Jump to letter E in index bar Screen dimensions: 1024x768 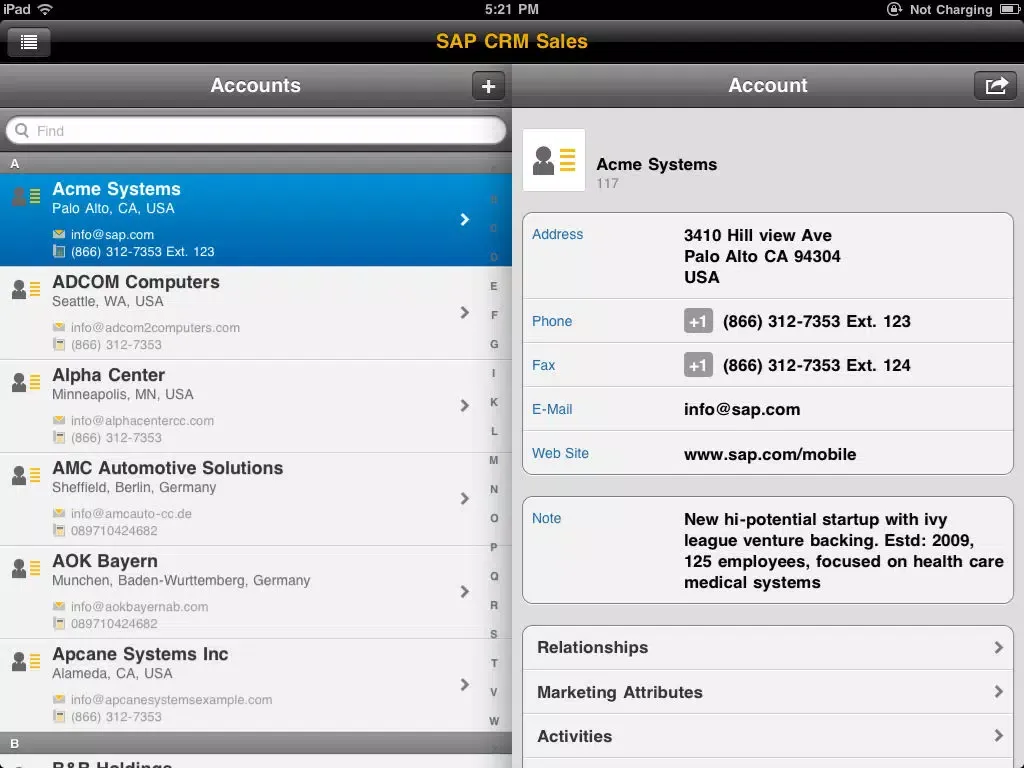point(494,286)
